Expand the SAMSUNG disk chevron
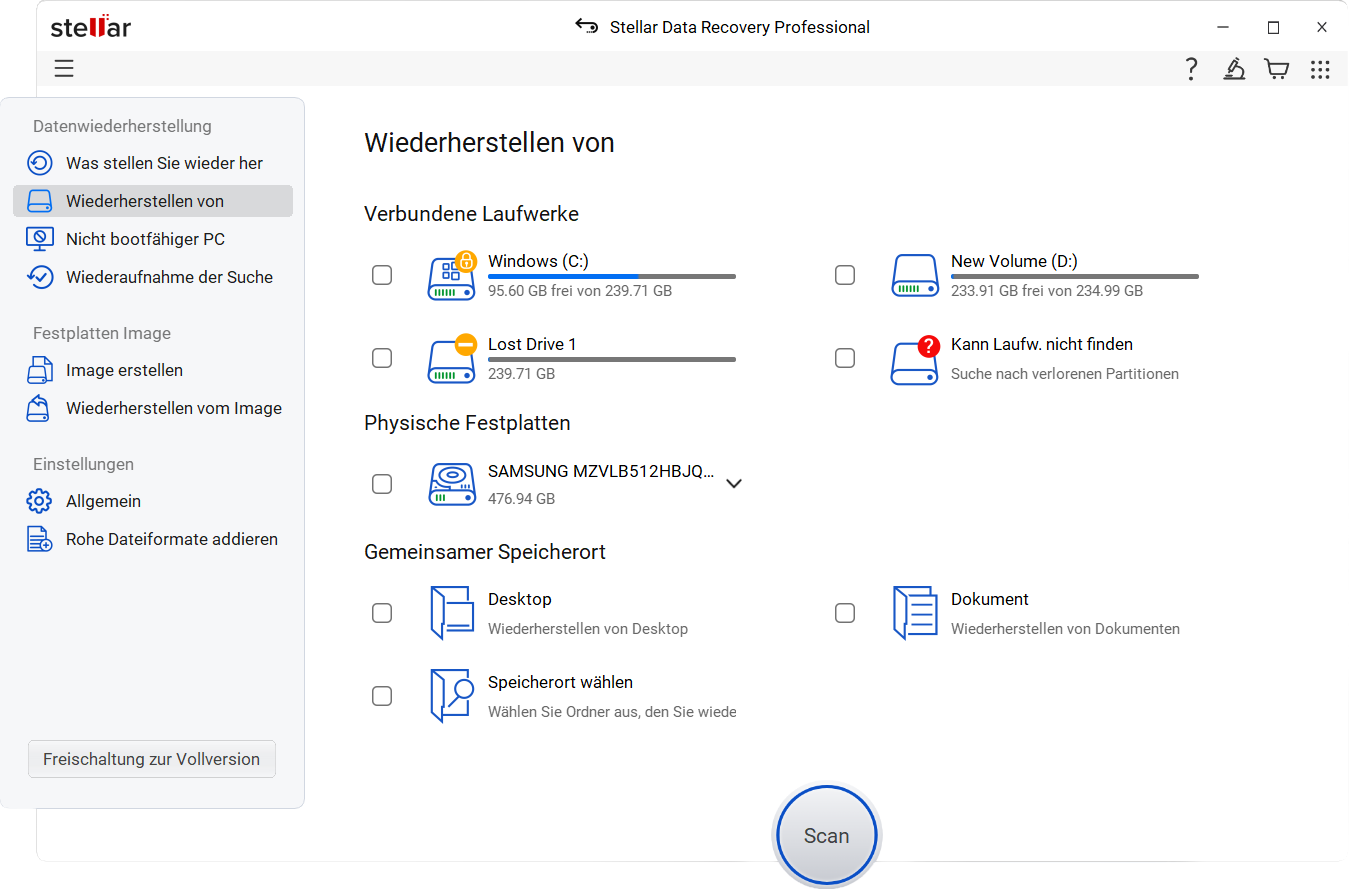The height and width of the screenshot is (889, 1349). 734,484
